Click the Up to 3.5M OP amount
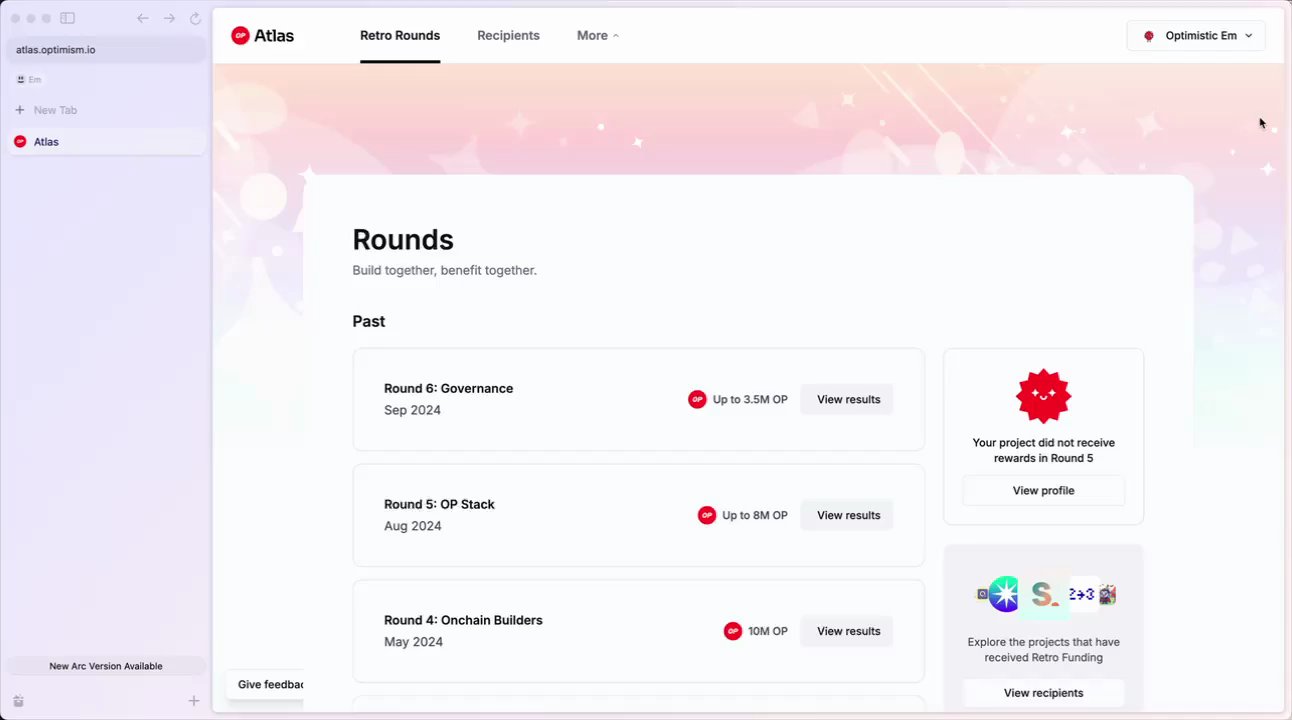 pyautogui.click(x=750, y=399)
